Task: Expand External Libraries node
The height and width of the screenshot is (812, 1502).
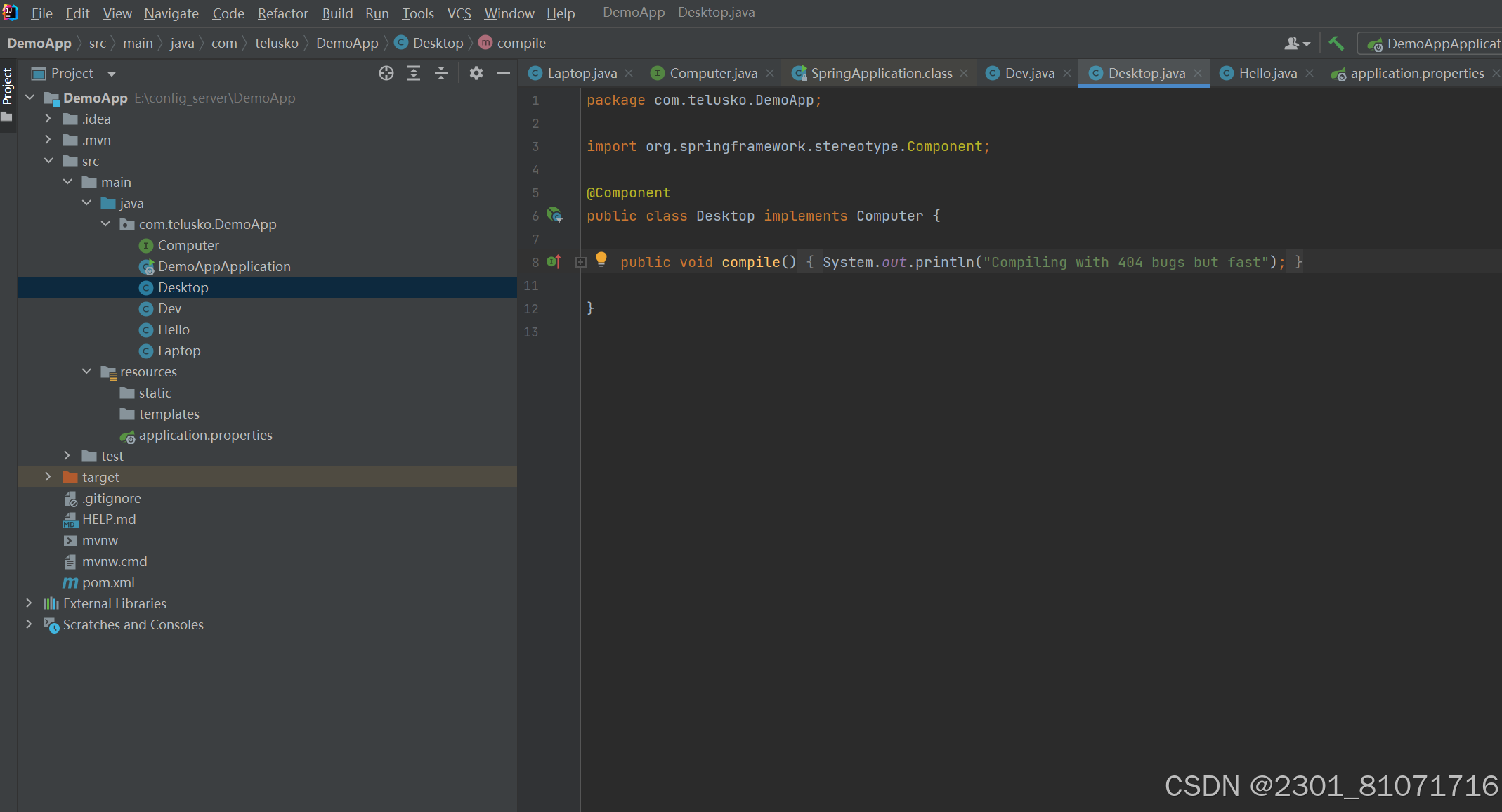Action: tap(29, 603)
